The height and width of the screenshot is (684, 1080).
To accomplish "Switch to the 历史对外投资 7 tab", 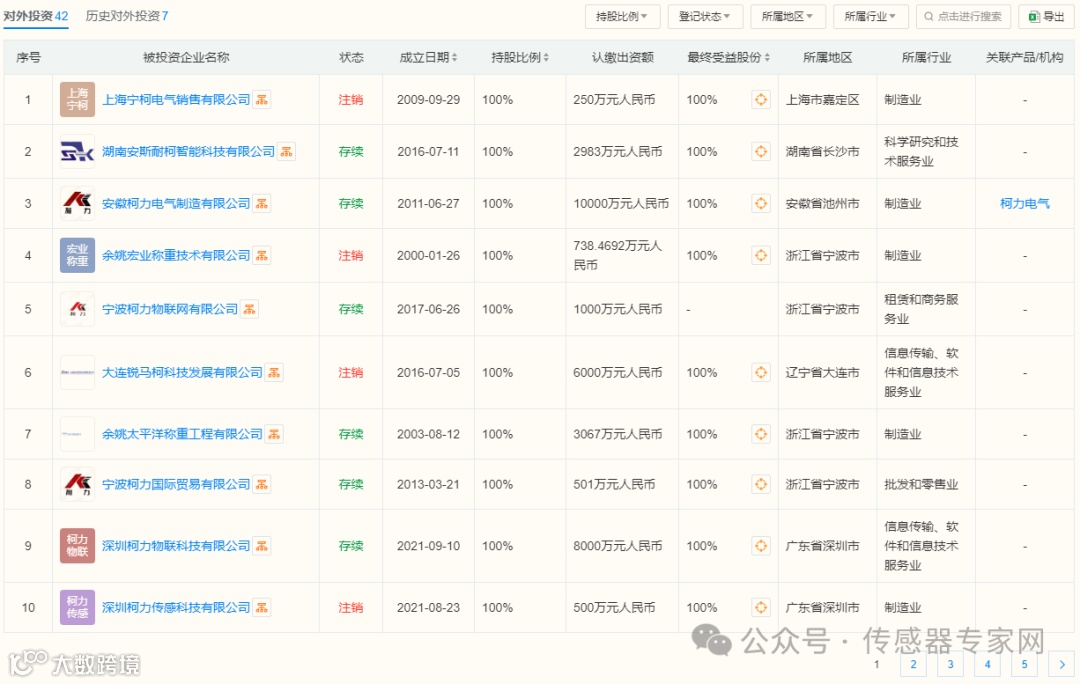I will (127, 16).
